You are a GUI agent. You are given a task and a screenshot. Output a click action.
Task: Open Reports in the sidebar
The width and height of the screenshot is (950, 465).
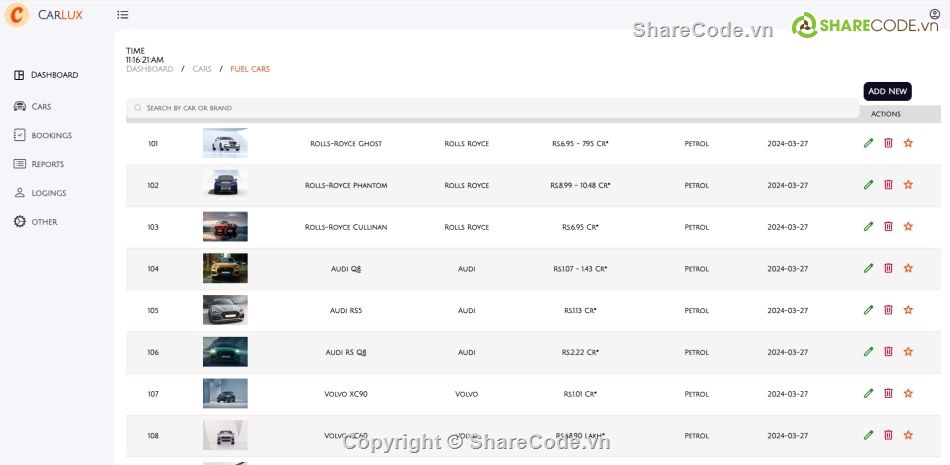[x=39, y=164]
